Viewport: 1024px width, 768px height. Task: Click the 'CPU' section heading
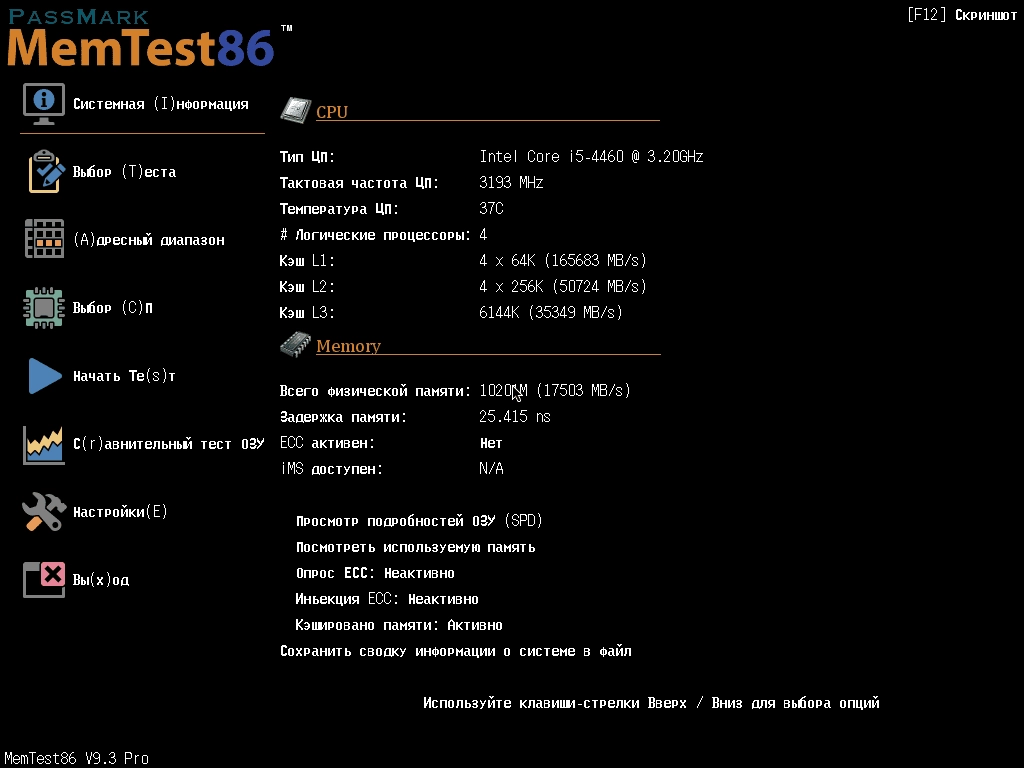click(x=332, y=112)
